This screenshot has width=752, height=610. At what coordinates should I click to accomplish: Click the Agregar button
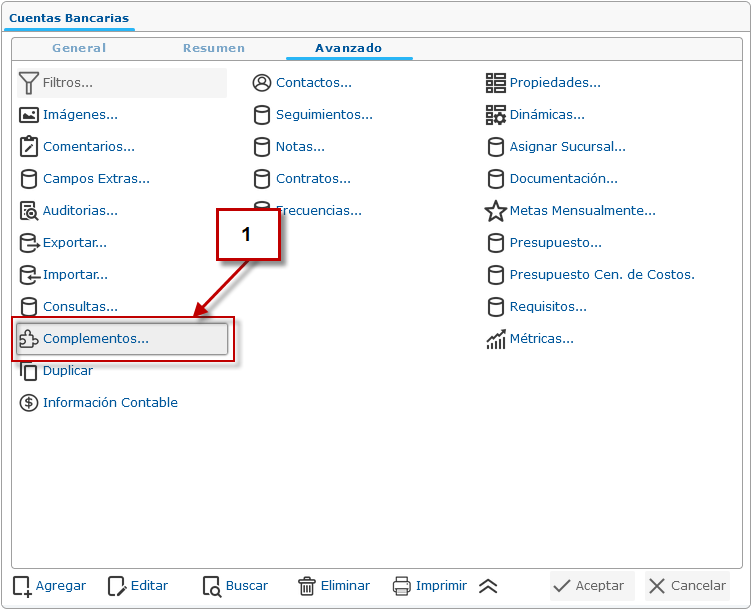(x=49, y=586)
